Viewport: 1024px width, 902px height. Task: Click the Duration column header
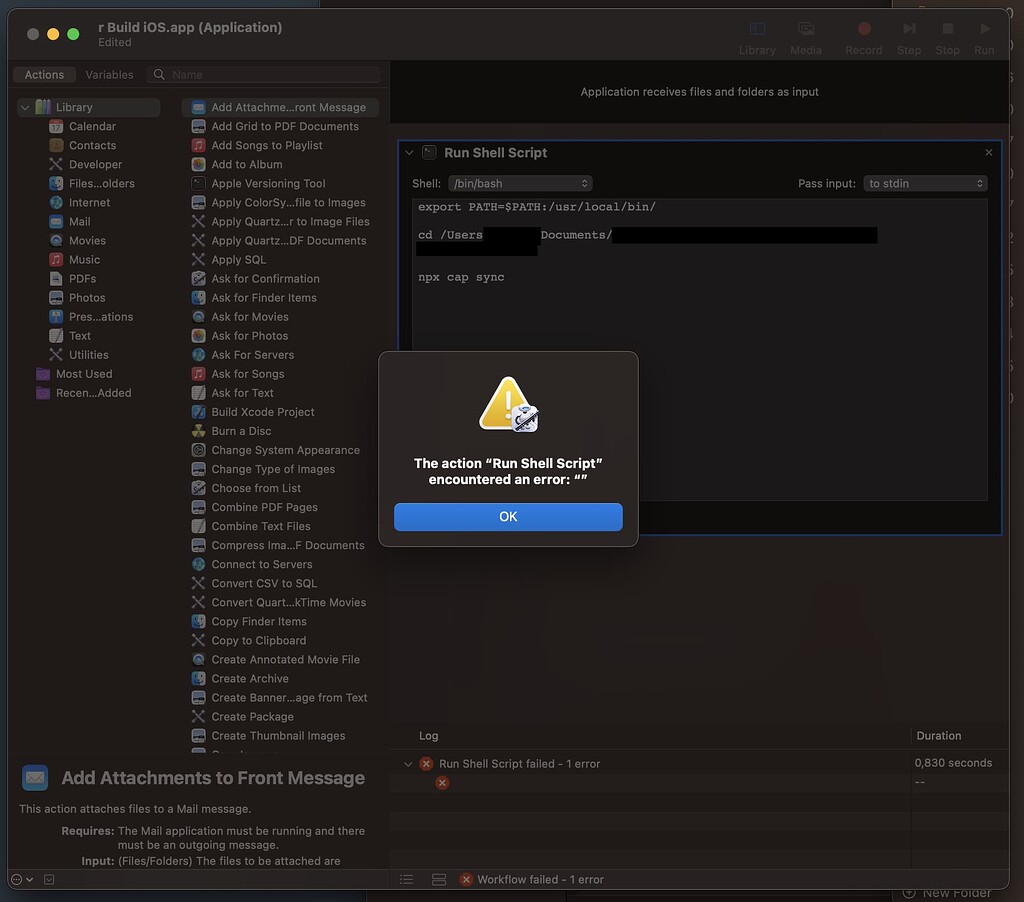pyautogui.click(x=938, y=735)
